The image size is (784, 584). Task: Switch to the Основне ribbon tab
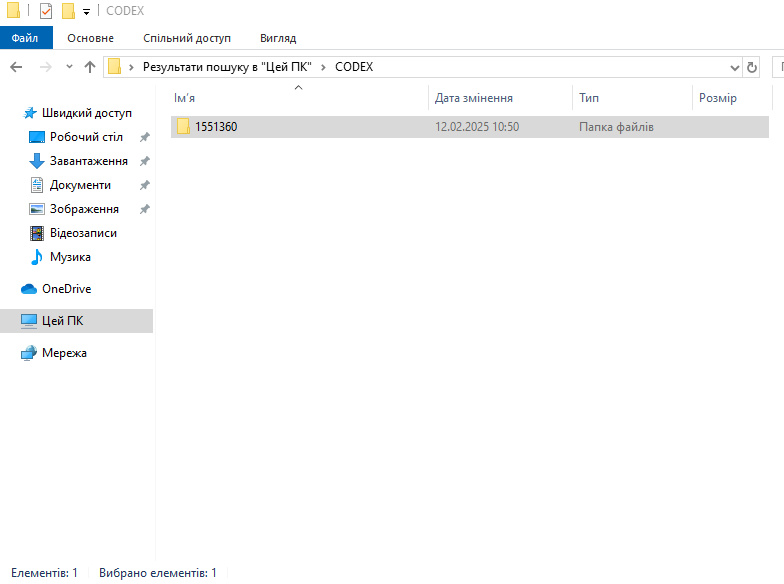coord(91,38)
